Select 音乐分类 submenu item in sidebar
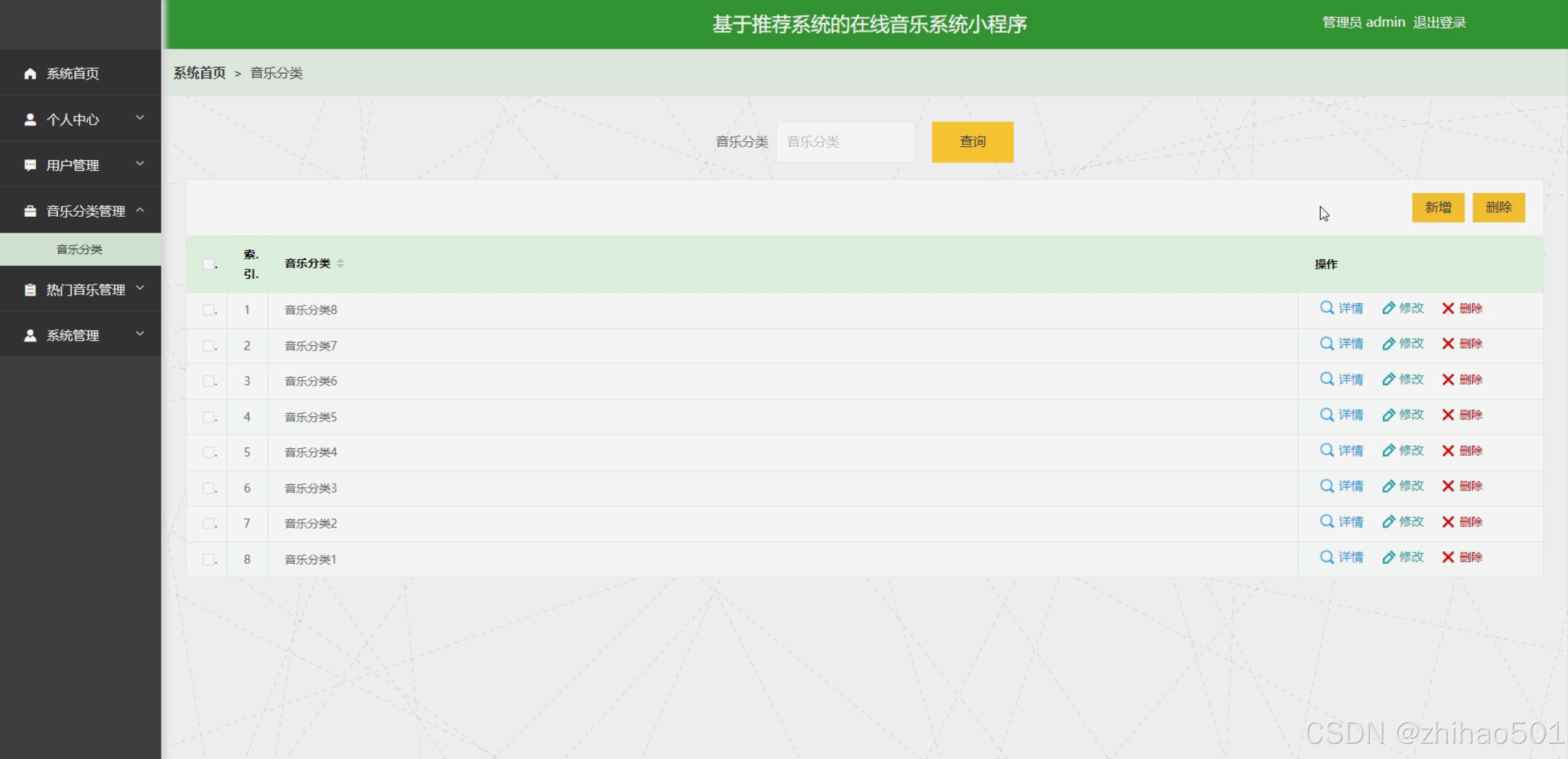This screenshot has height=759, width=1568. click(80, 249)
